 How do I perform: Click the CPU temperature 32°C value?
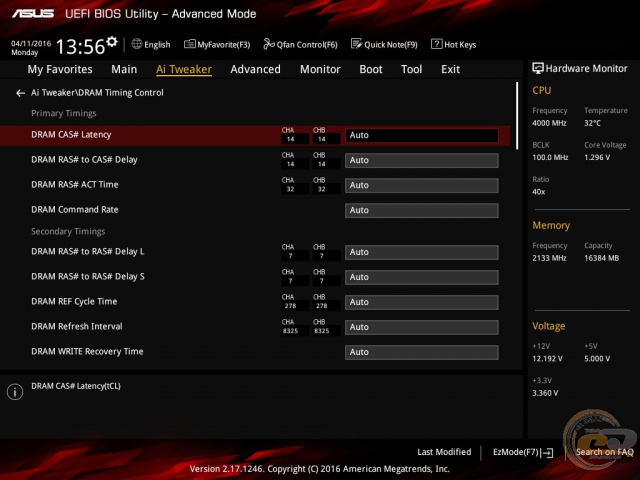tap(592, 123)
